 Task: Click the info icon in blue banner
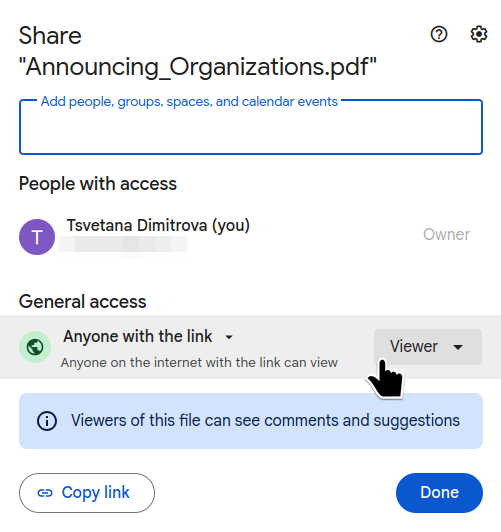[47, 421]
